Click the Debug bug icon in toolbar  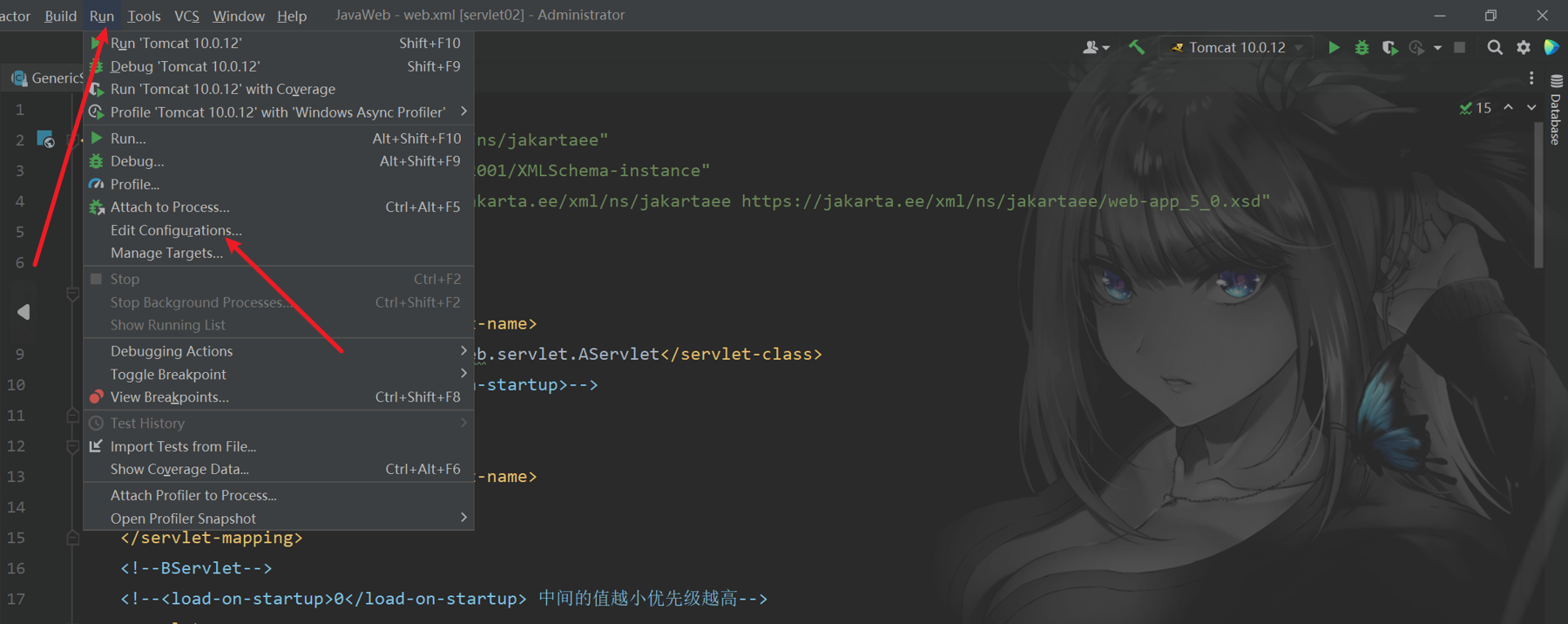click(x=1362, y=48)
